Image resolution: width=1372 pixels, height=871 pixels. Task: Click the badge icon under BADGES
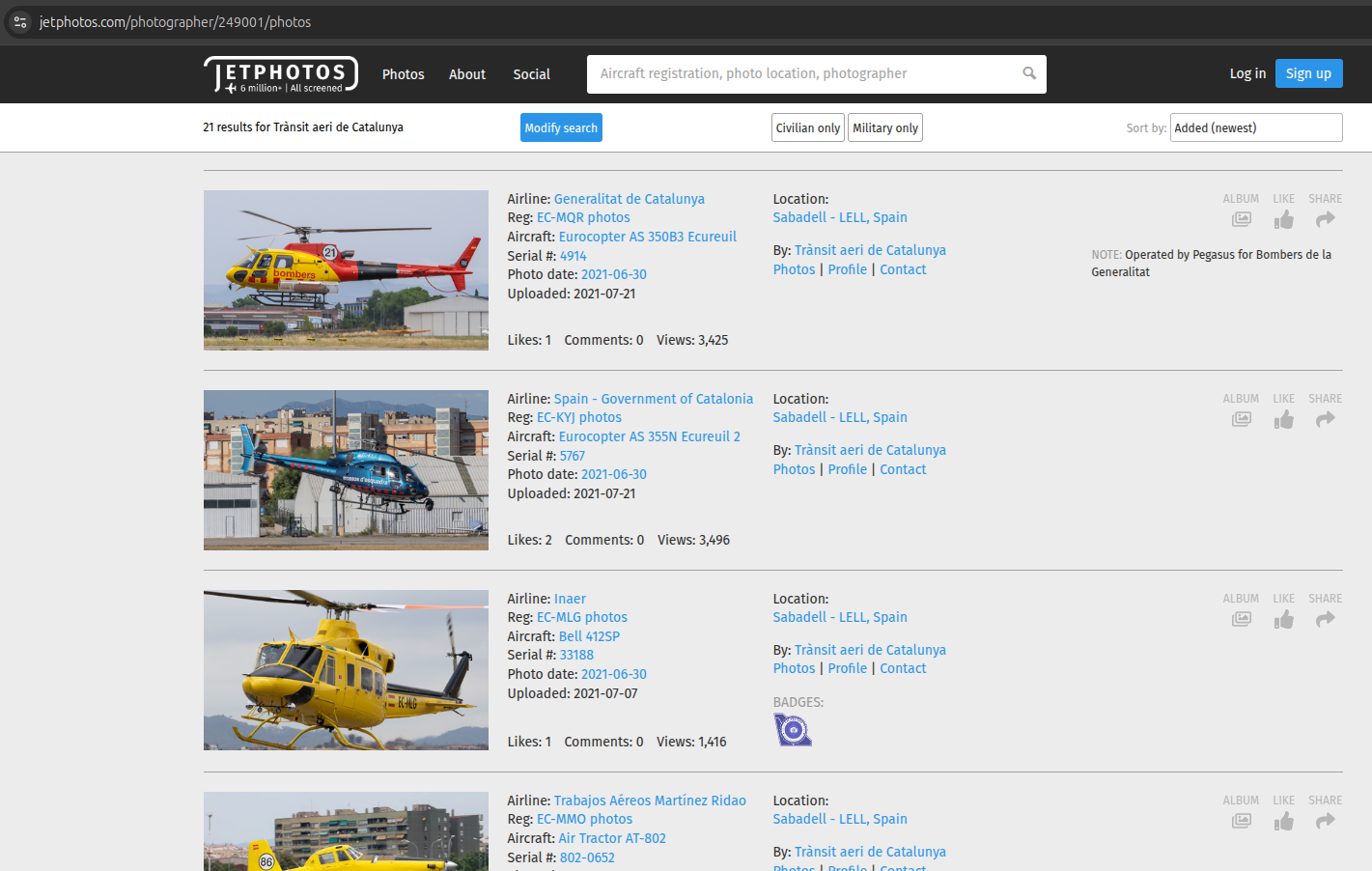click(x=793, y=730)
